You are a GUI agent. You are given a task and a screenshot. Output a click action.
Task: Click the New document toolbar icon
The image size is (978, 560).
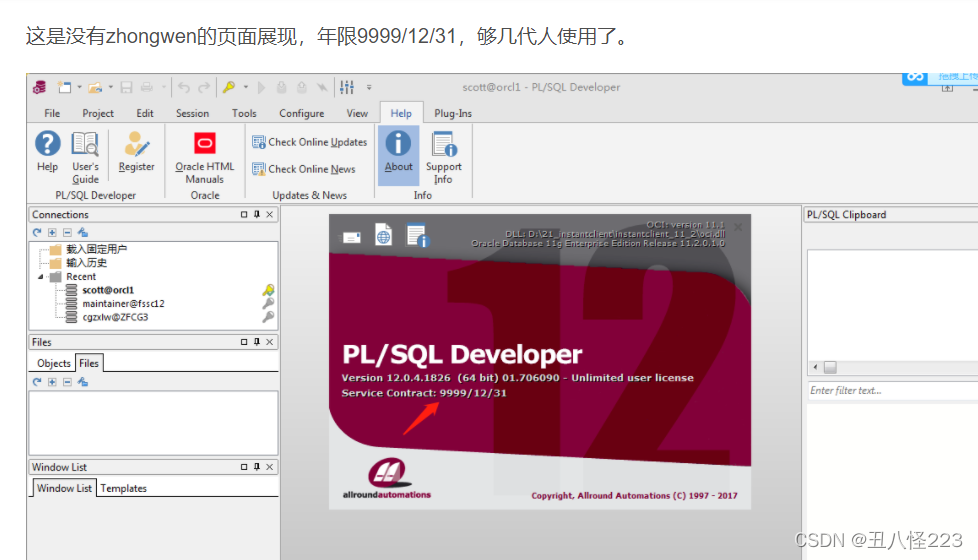pos(64,87)
